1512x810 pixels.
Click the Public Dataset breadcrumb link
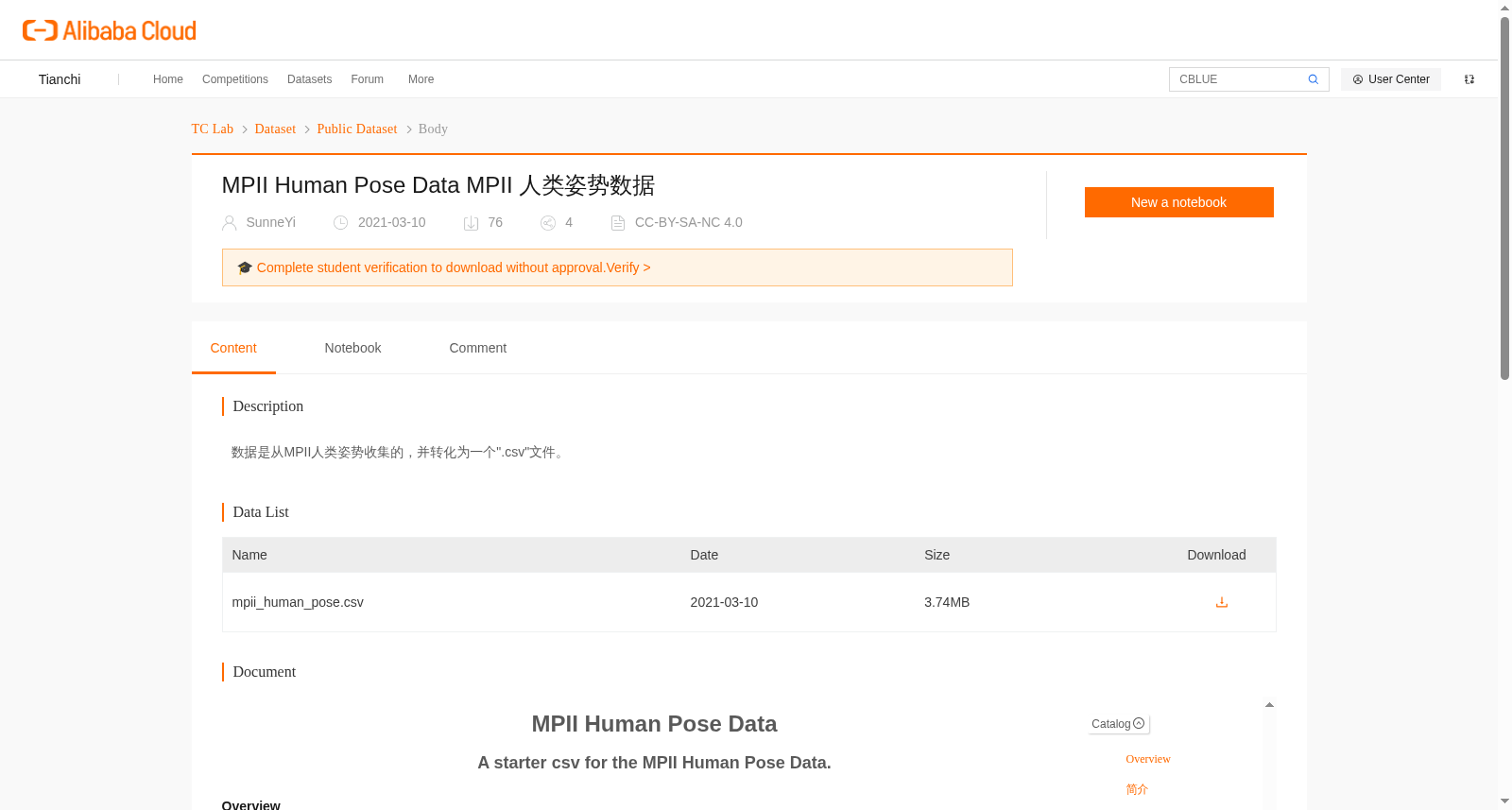click(357, 129)
